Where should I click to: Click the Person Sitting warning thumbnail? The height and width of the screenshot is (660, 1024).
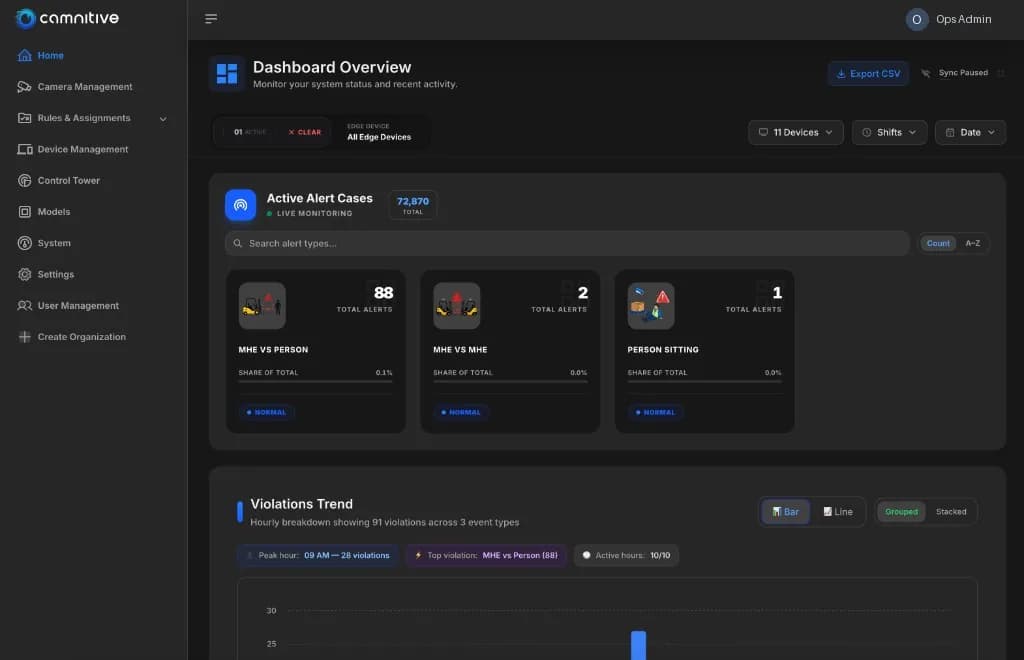[x=651, y=306]
